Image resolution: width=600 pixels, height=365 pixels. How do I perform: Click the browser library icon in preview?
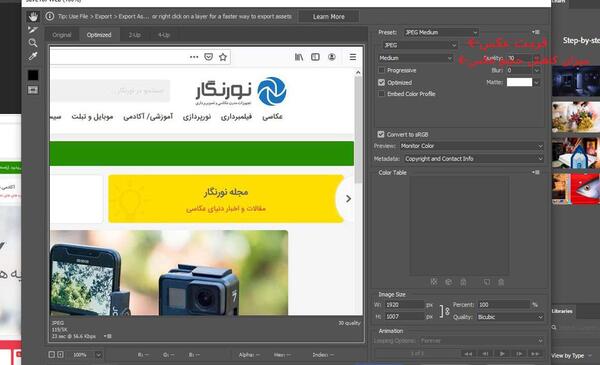(x=299, y=57)
